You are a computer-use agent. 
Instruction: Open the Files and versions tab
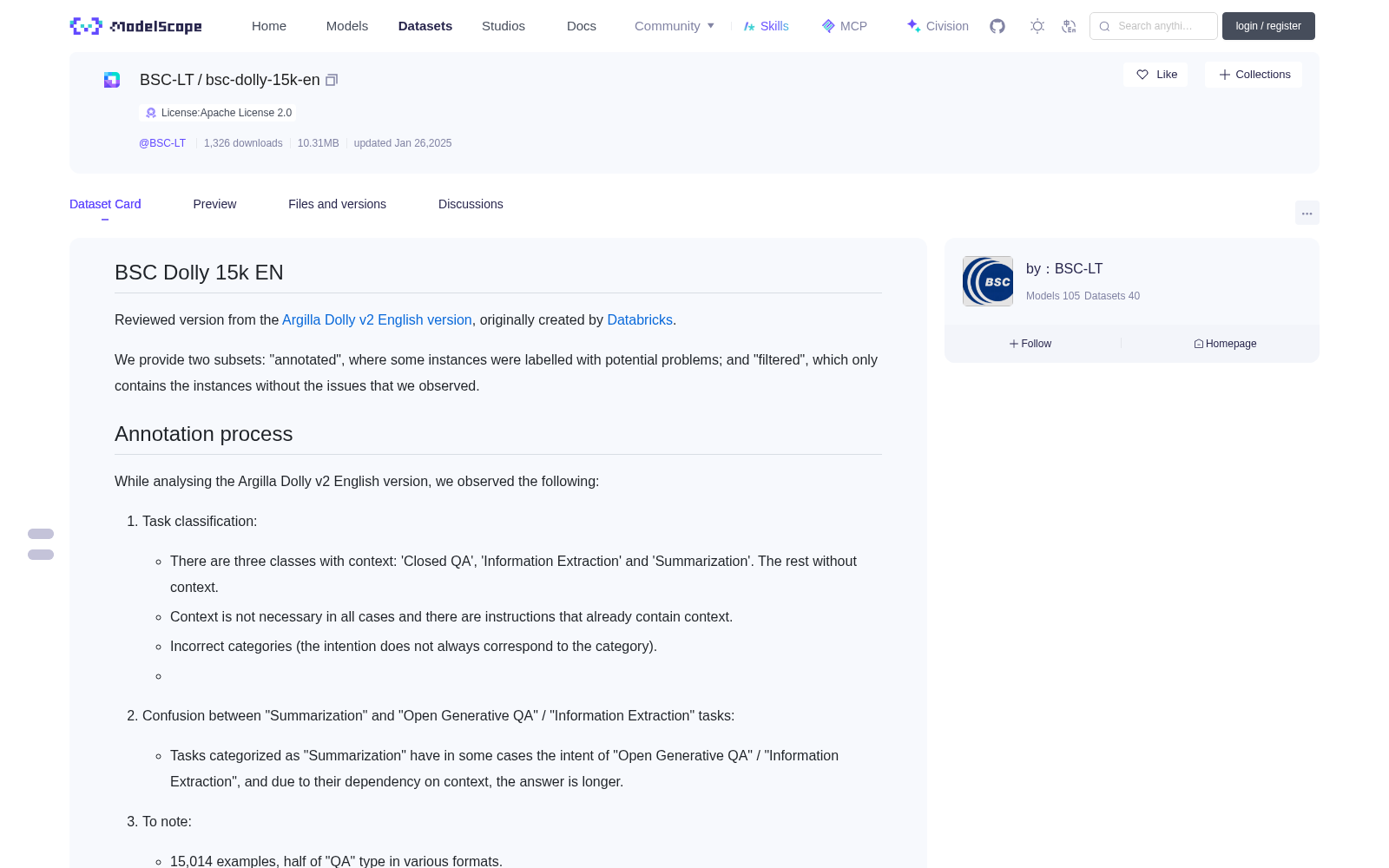click(x=337, y=204)
